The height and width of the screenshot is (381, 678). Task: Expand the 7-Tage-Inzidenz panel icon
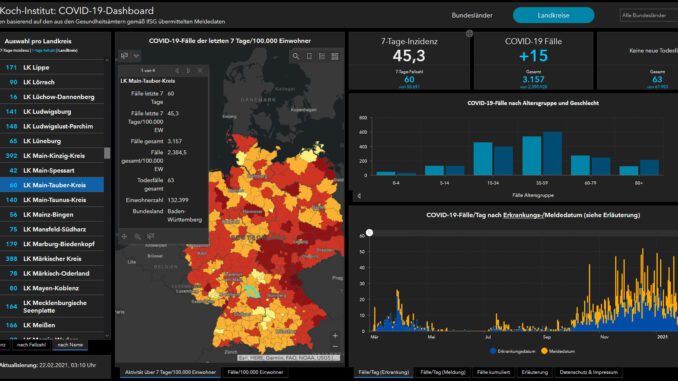(x=469, y=33)
